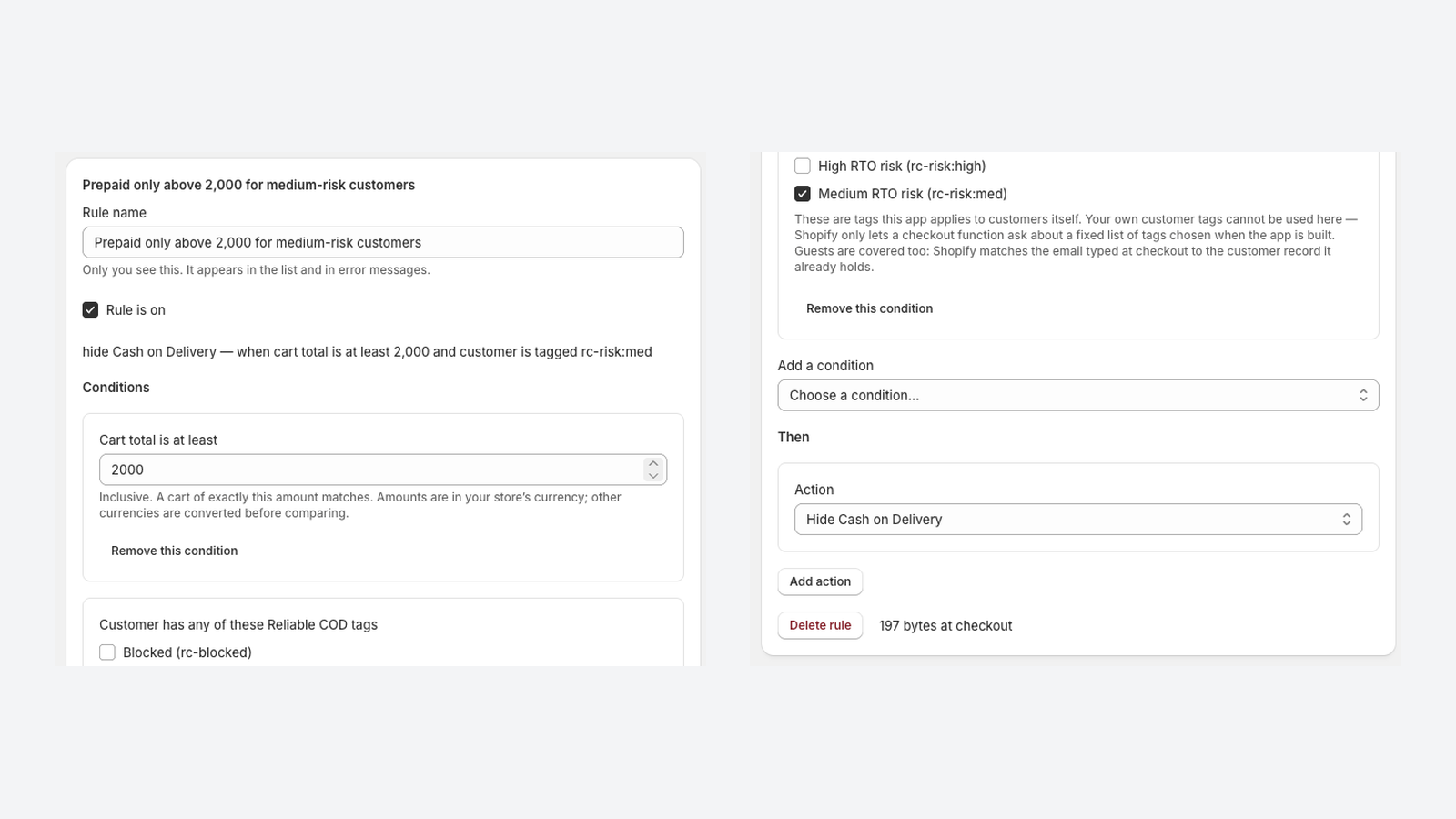Click the Add action button

pyautogui.click(x=820, y=581)
